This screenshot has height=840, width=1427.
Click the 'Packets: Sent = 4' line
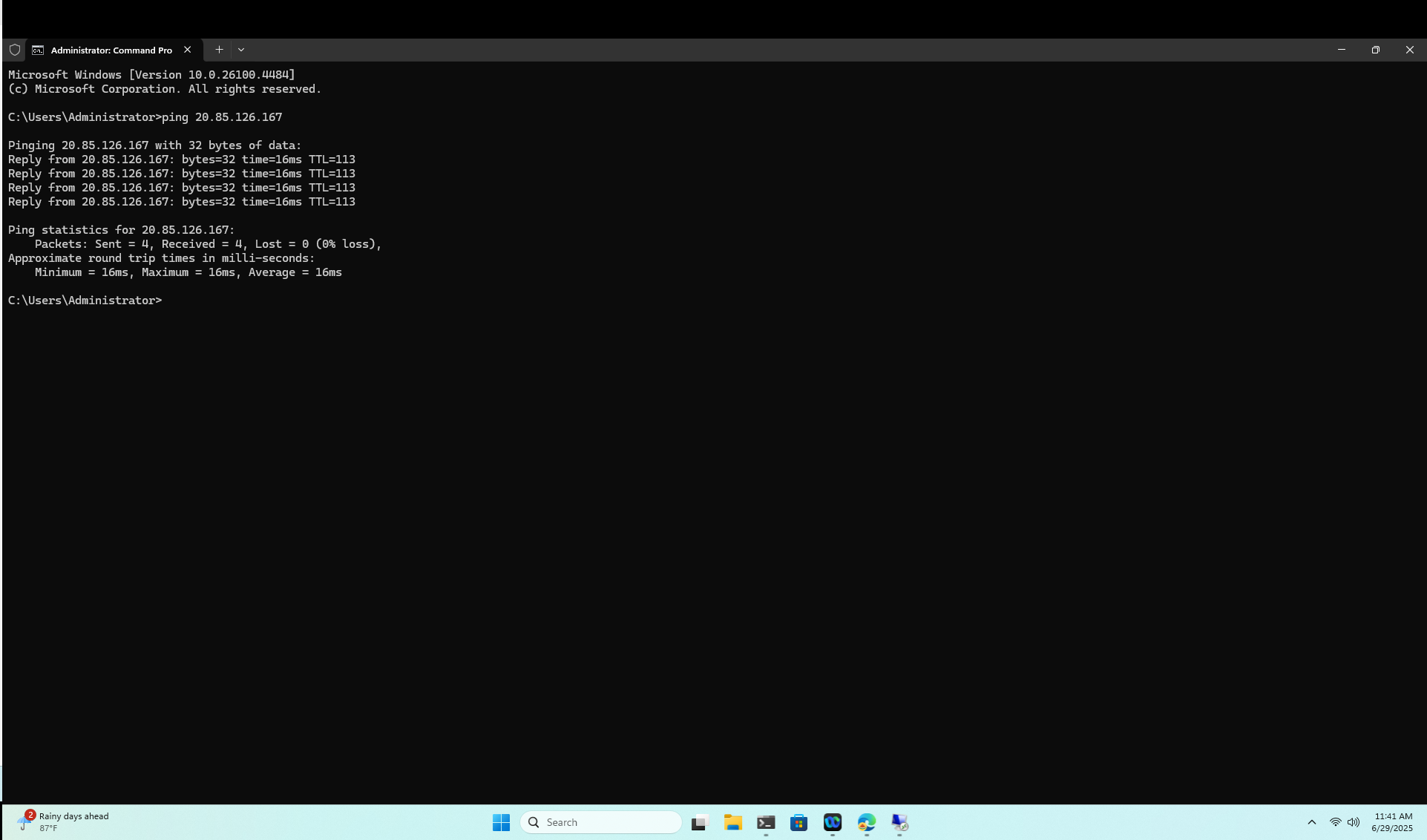point(208,244)
